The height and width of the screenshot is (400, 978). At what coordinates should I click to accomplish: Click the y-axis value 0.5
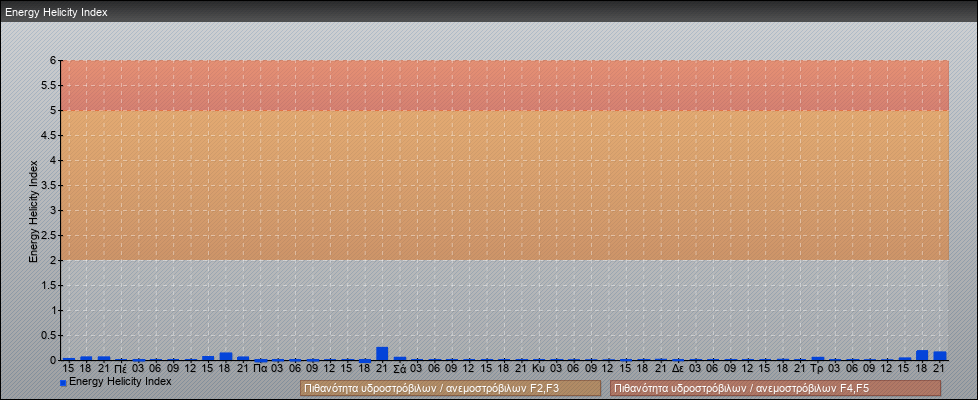(x=49, y=335)
